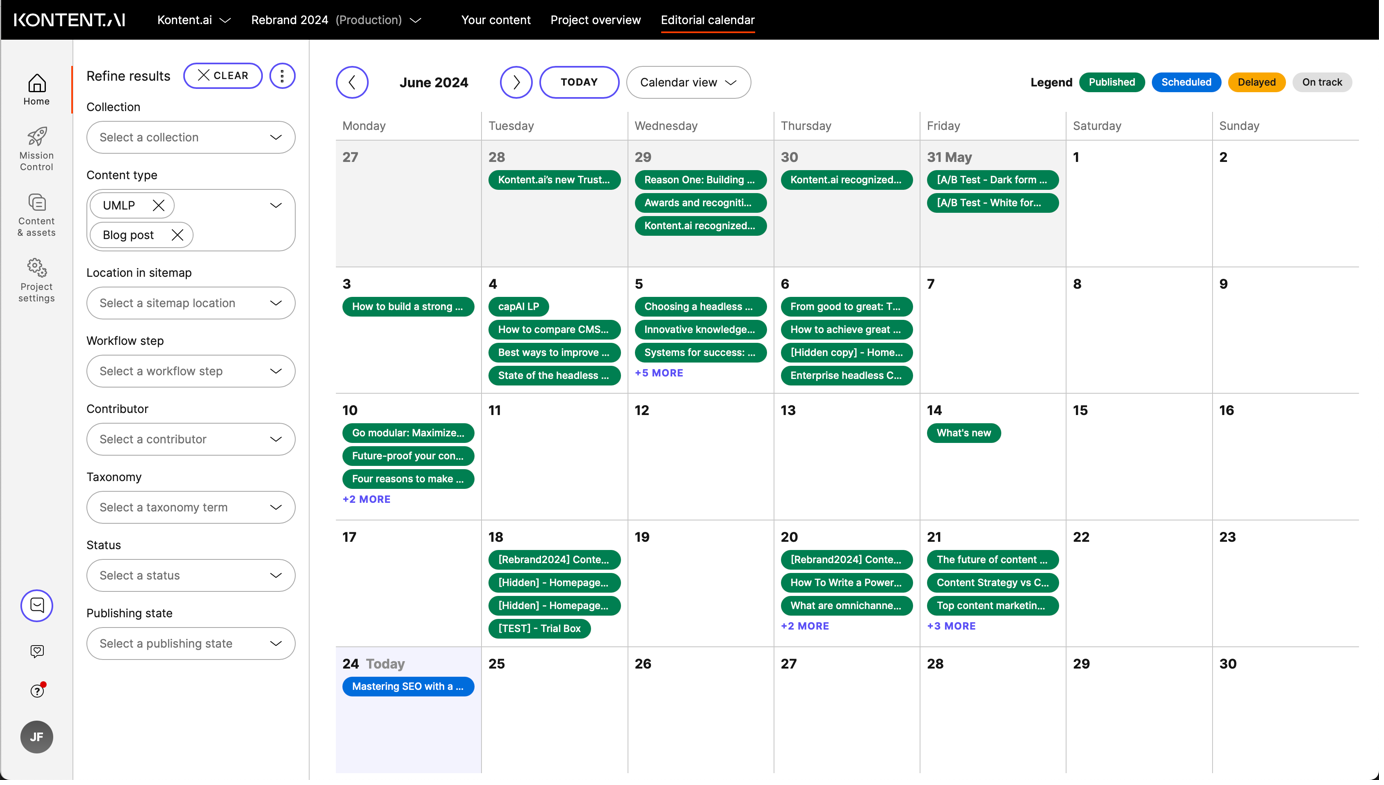Remove the Blog post filter tag

[177, 235]
